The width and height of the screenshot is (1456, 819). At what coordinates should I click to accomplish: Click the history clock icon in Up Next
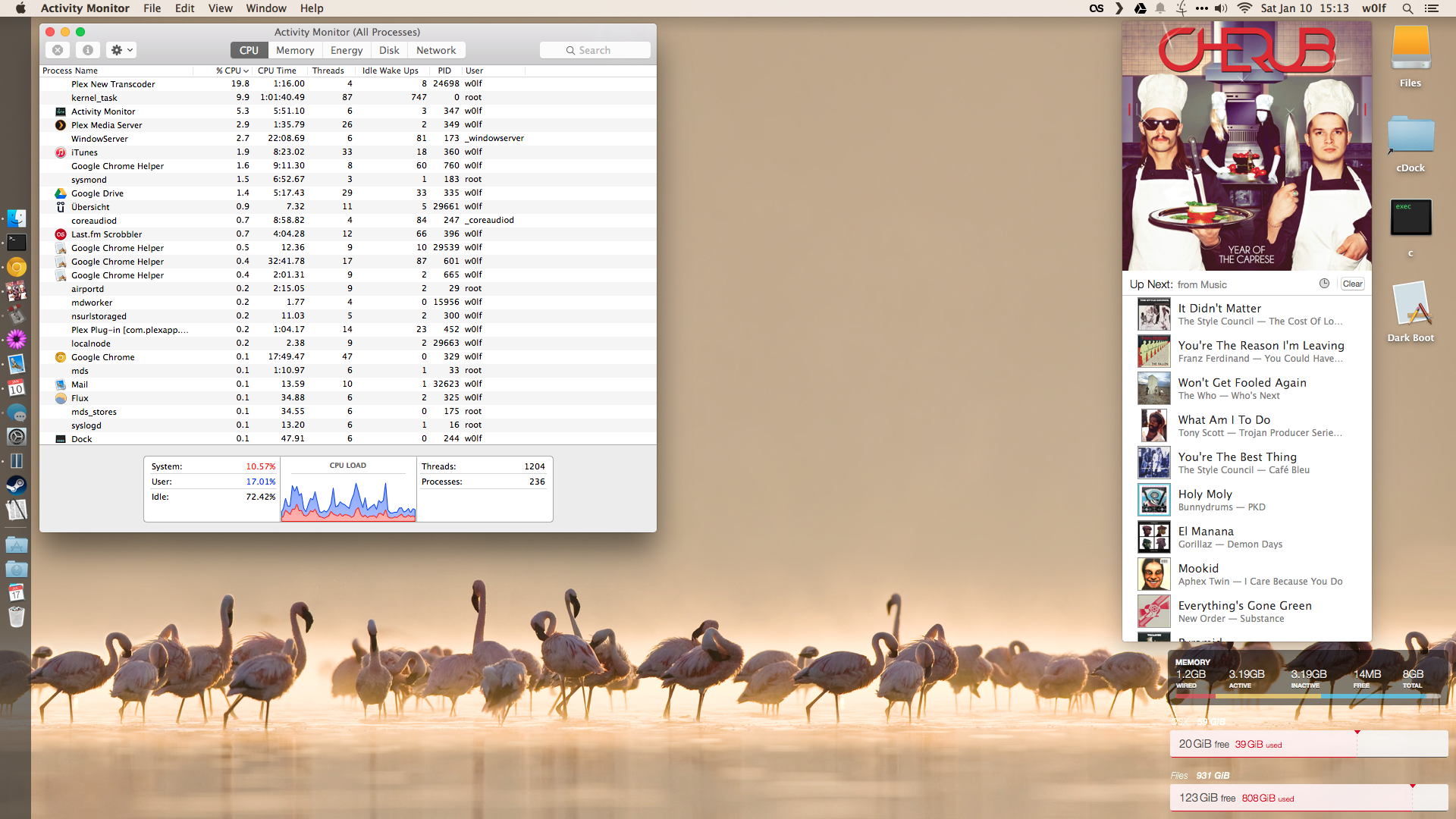point(1324,284)
